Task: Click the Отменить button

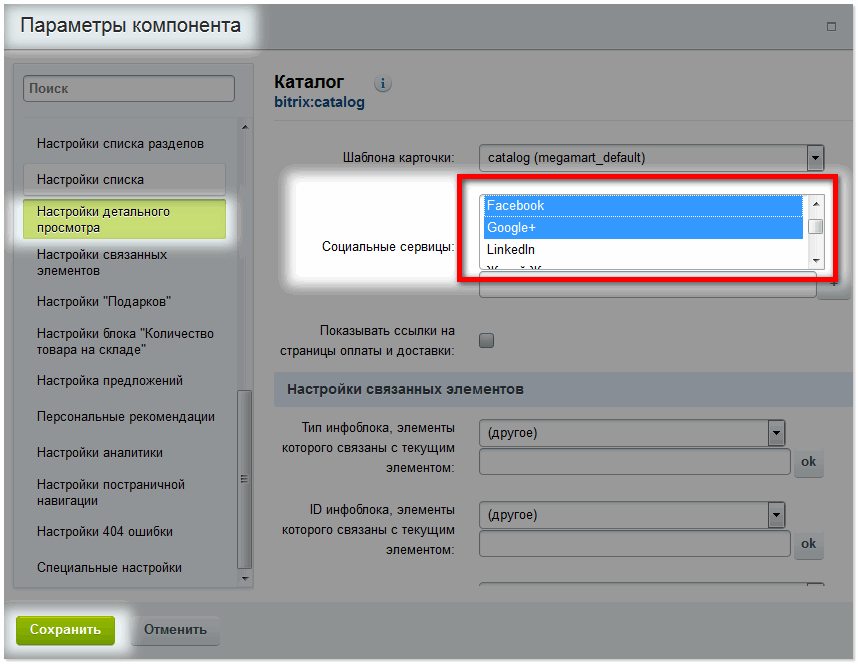Action: click(175, 630)
